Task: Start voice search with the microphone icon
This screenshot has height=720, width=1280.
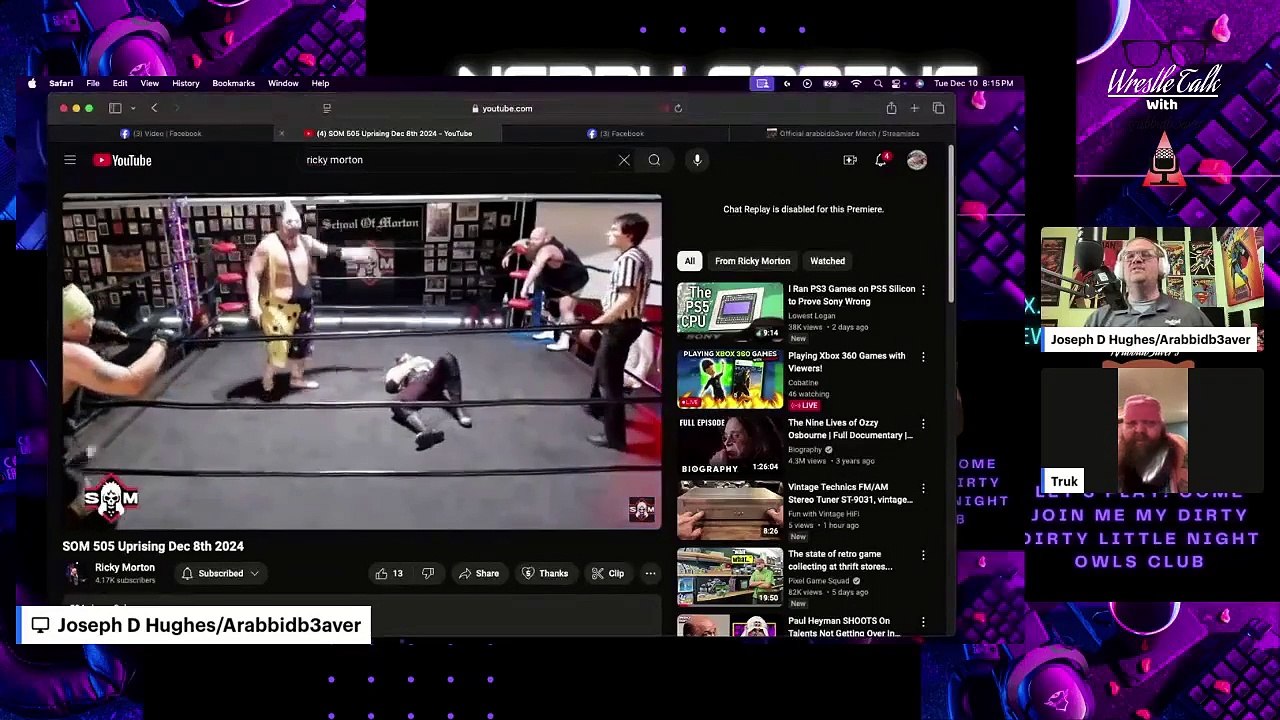Action: [x=697, y=160]
